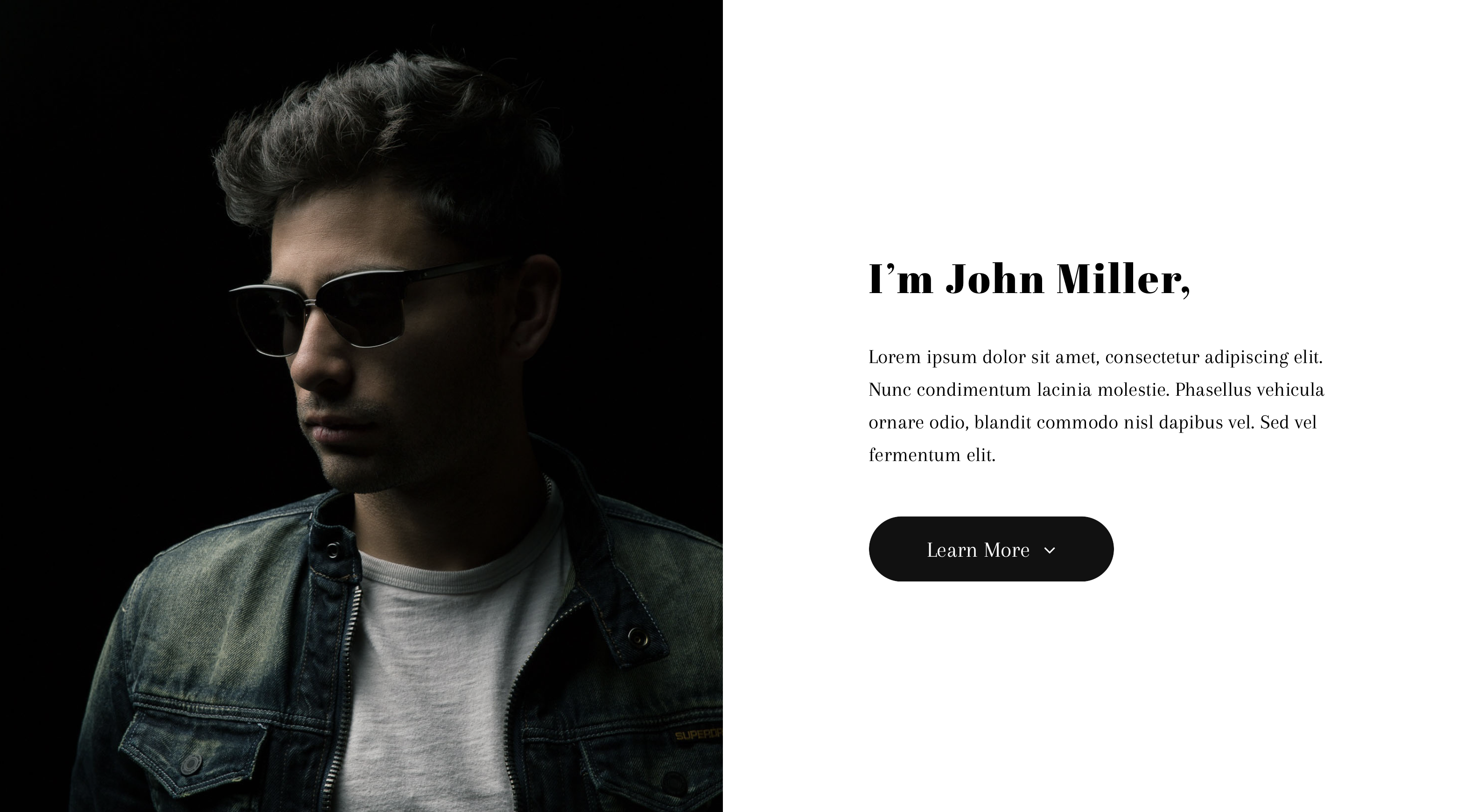Click the word "John" in the heading

coord(994,279)
